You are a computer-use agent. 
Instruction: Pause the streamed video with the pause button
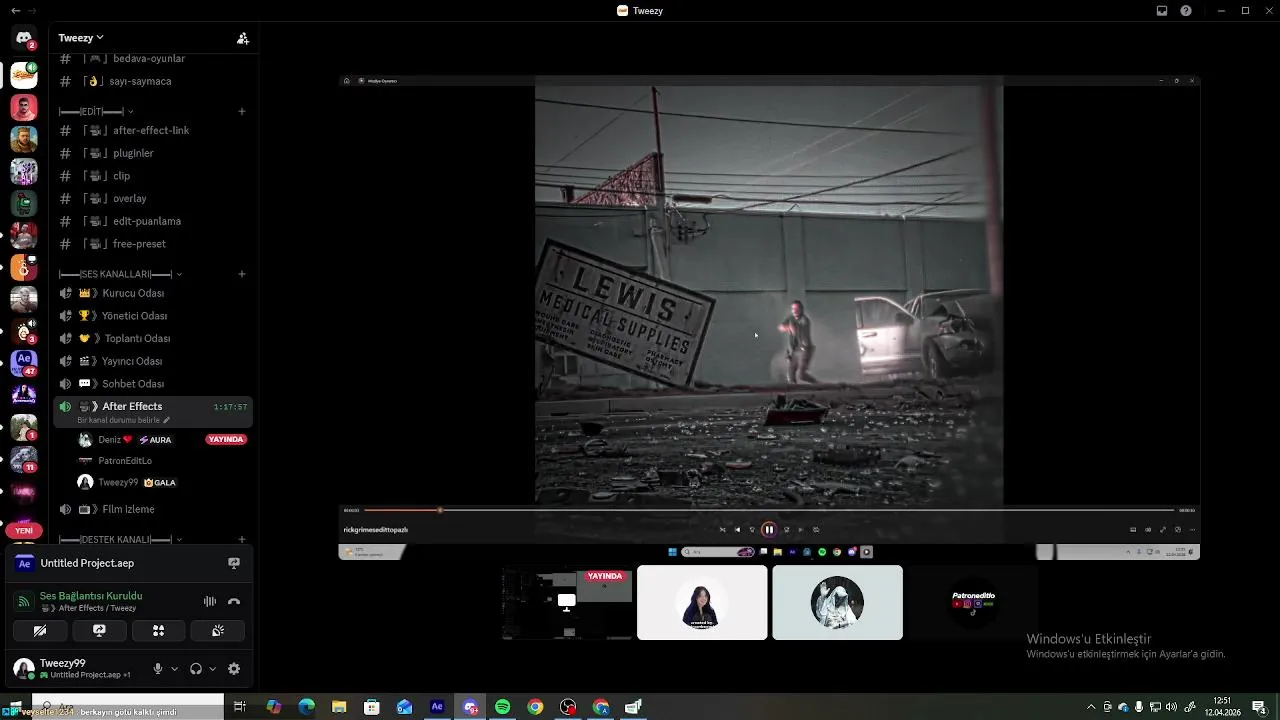click(768, 530)
